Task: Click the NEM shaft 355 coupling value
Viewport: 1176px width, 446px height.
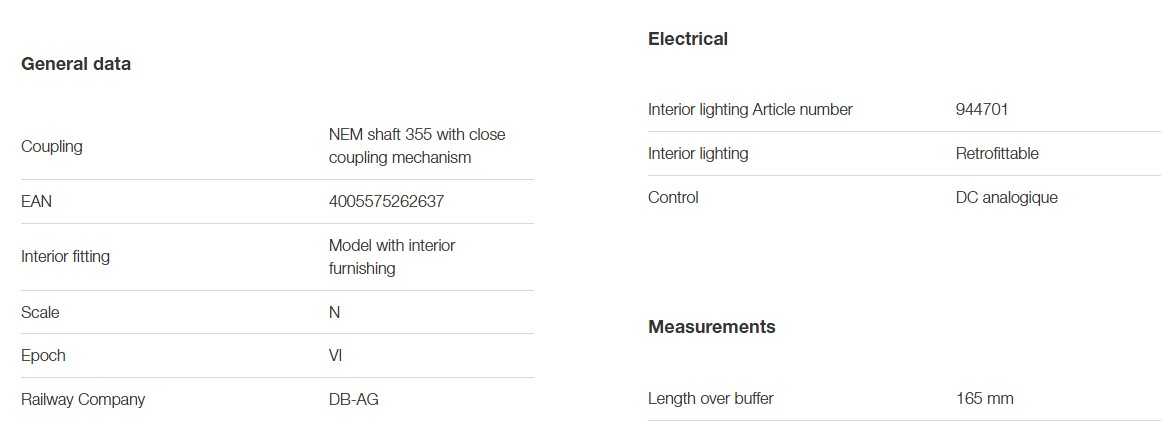Action: tap(417, 146)
